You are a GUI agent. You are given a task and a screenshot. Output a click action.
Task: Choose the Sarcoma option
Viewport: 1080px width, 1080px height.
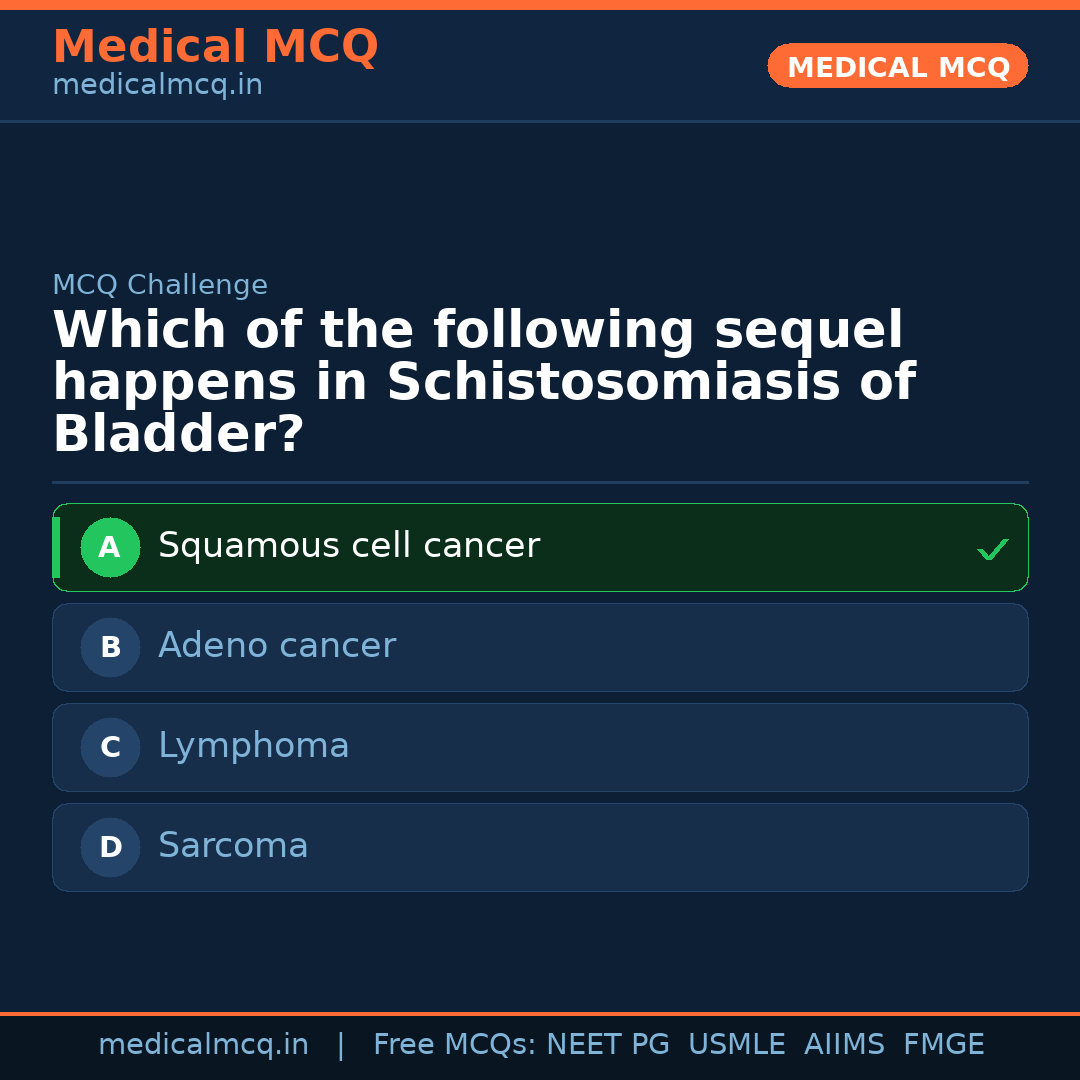coord(233,846)
